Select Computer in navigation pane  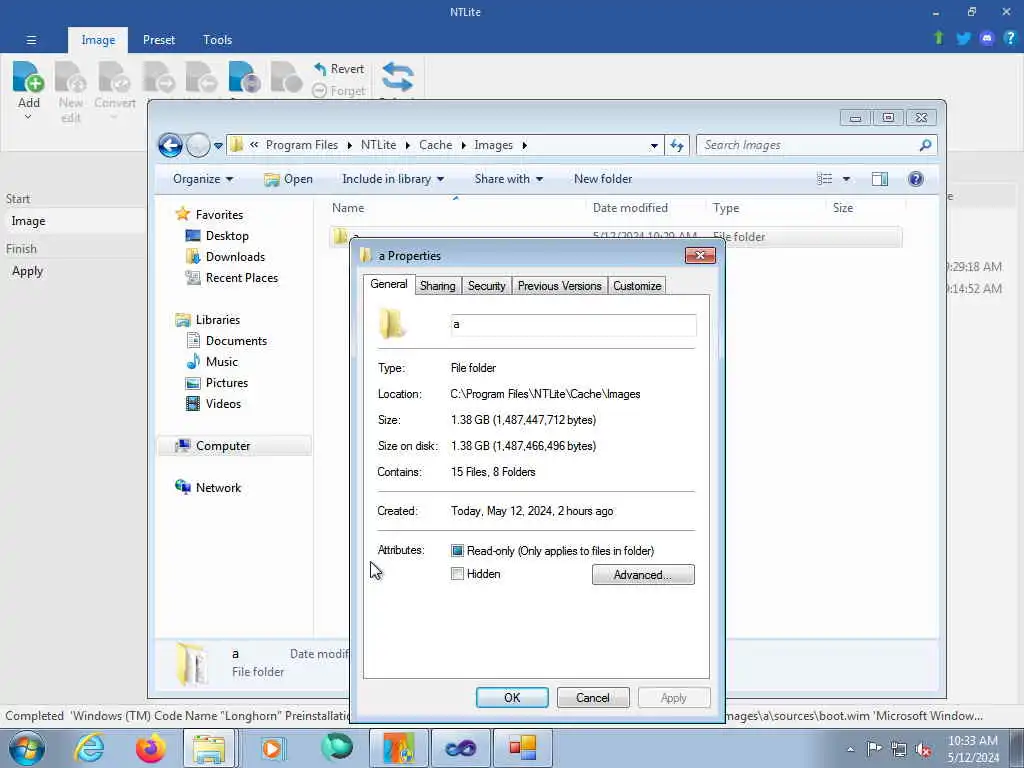(234, 445)
